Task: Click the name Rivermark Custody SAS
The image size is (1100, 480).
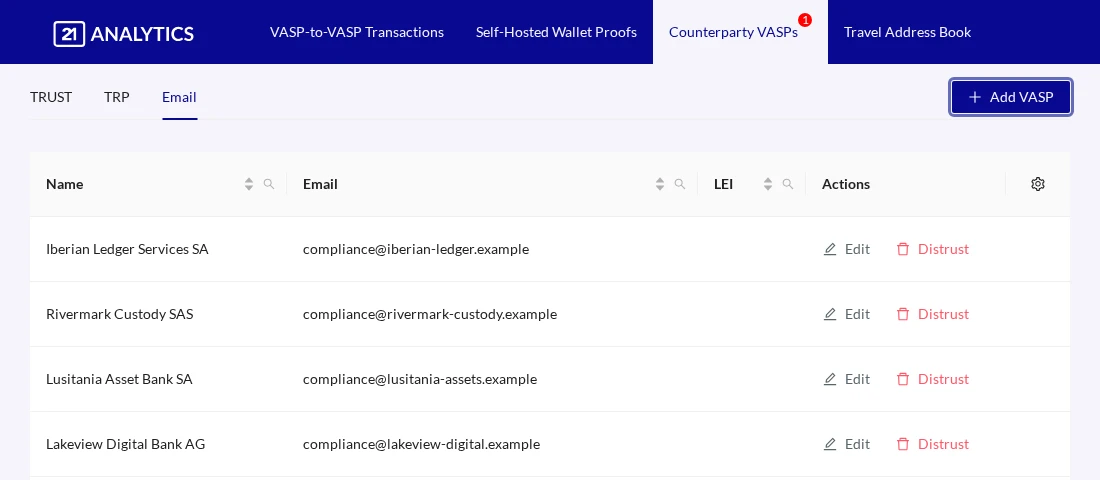Action: (x=119, y=314)
